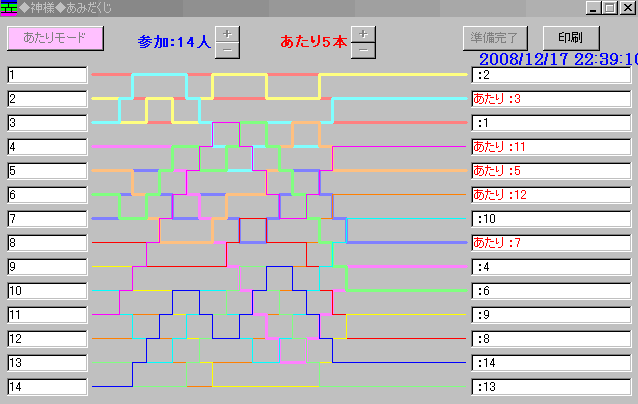This screenshot has width=638, height=404.
Task: Select name field numbered 2
Action: pyautogui.click(x=47, y=99)
